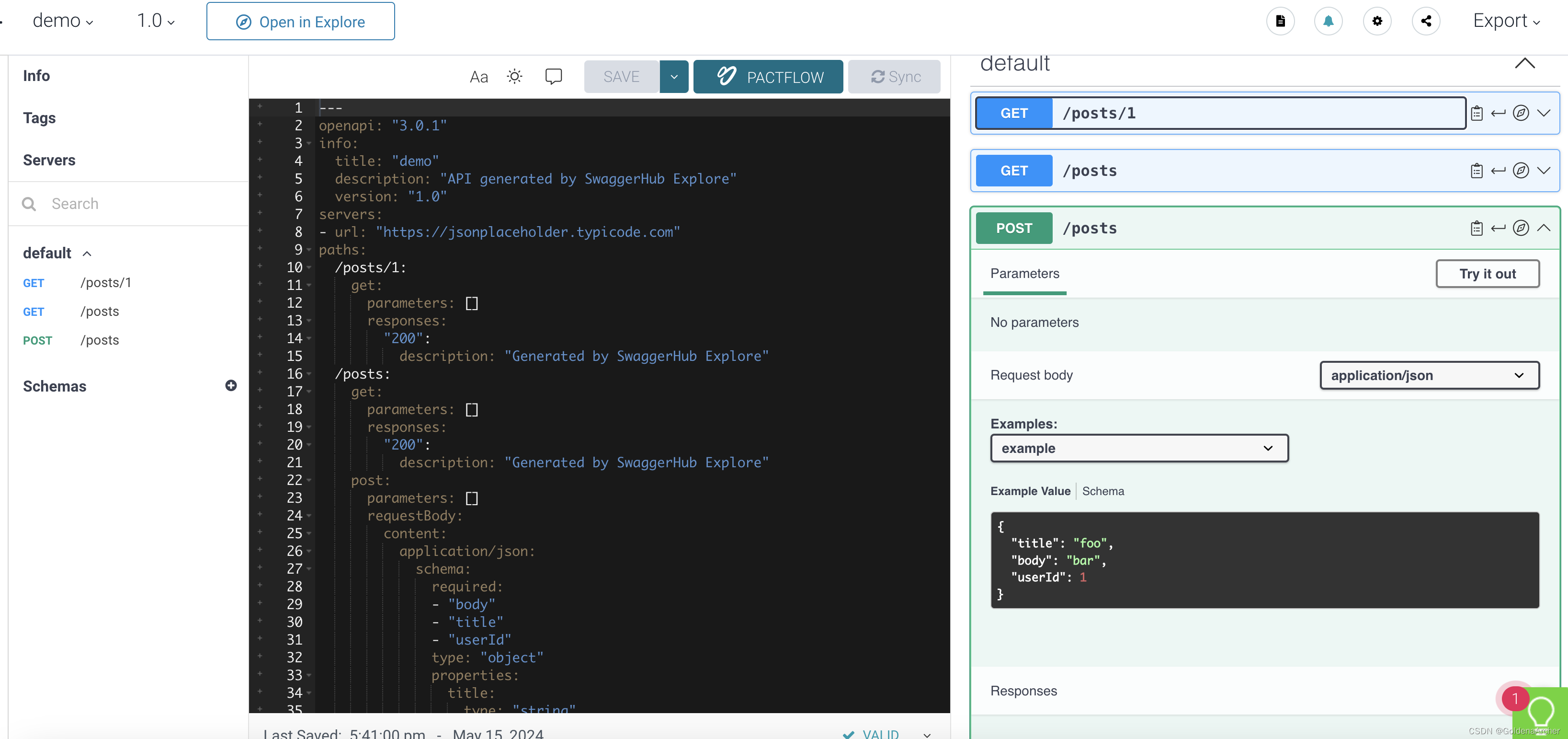Click the share icon

click(x=1426, y=21)
